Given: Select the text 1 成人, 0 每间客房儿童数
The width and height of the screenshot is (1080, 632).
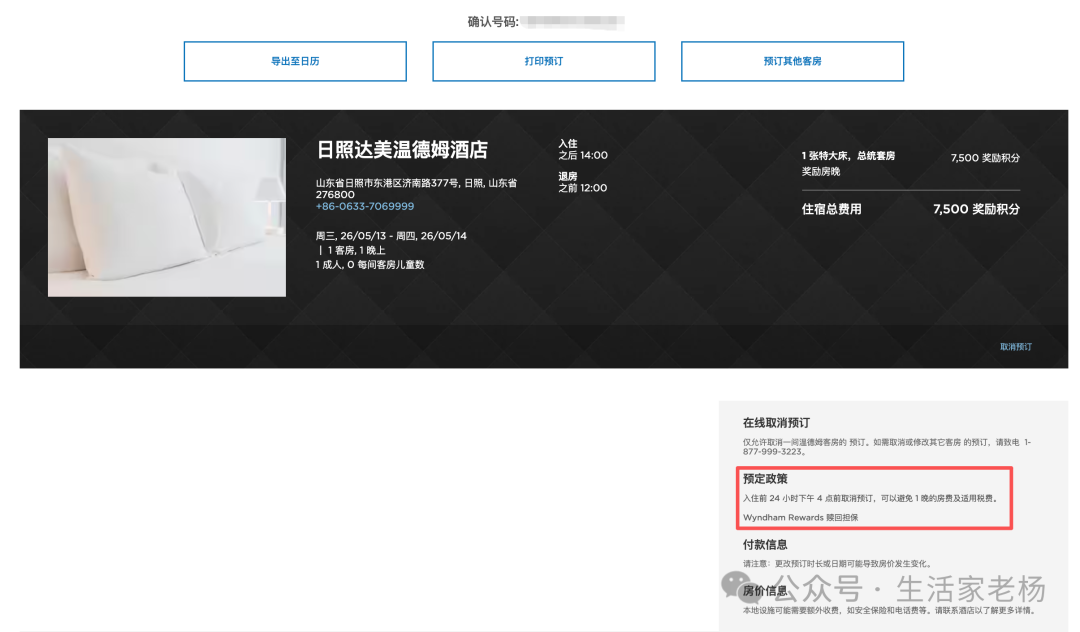Looking at the screenshot, I should pyautogui.click(x=370, y=264).
